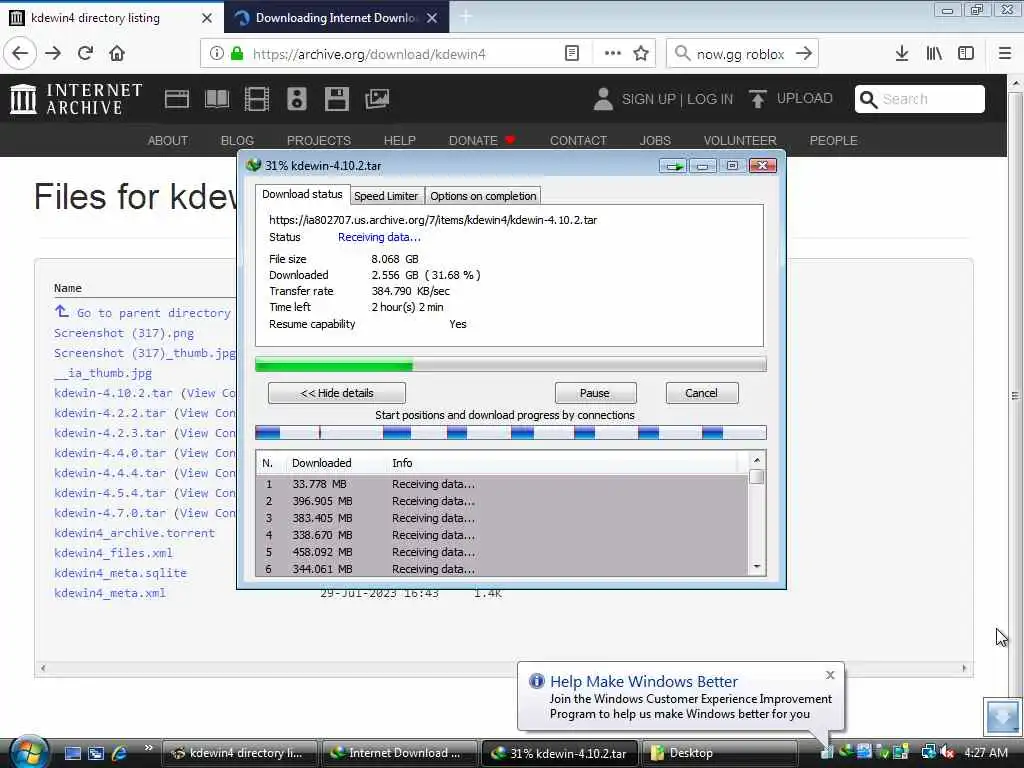
Task: Click the address bar URL
Action: 369,54
